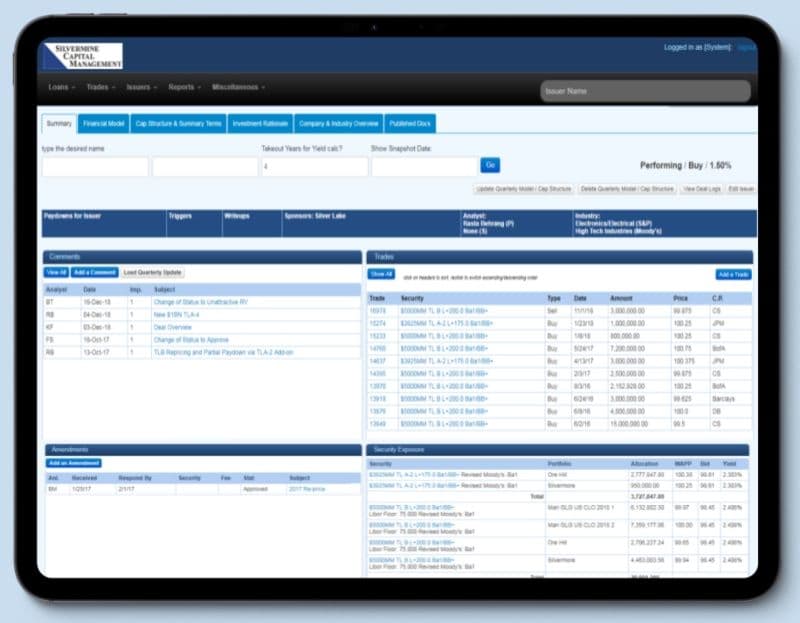Open the Loans dropdown menu
This screenshot has width=800, height=623.
tap(61, 87)
